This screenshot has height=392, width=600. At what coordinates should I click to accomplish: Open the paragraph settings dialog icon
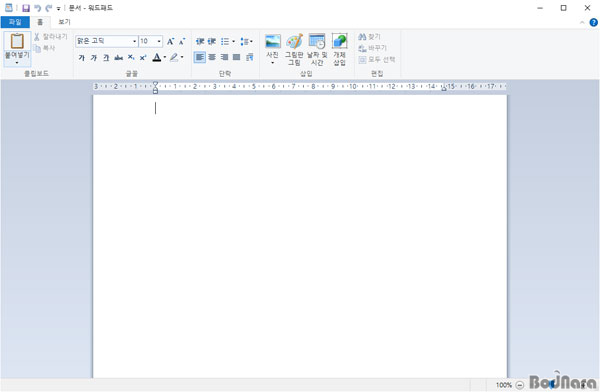pyautogui.click(x=250, y=57)
